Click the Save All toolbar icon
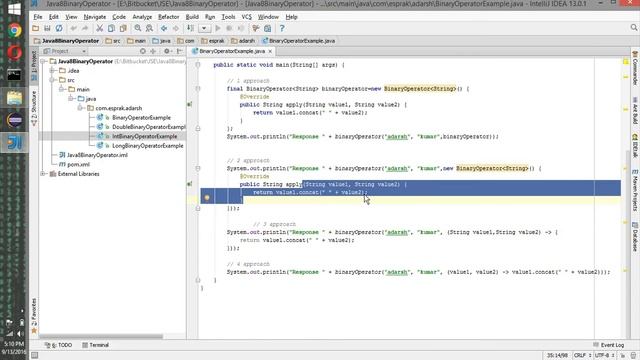 pyautogui.click(x=47, y=29)
